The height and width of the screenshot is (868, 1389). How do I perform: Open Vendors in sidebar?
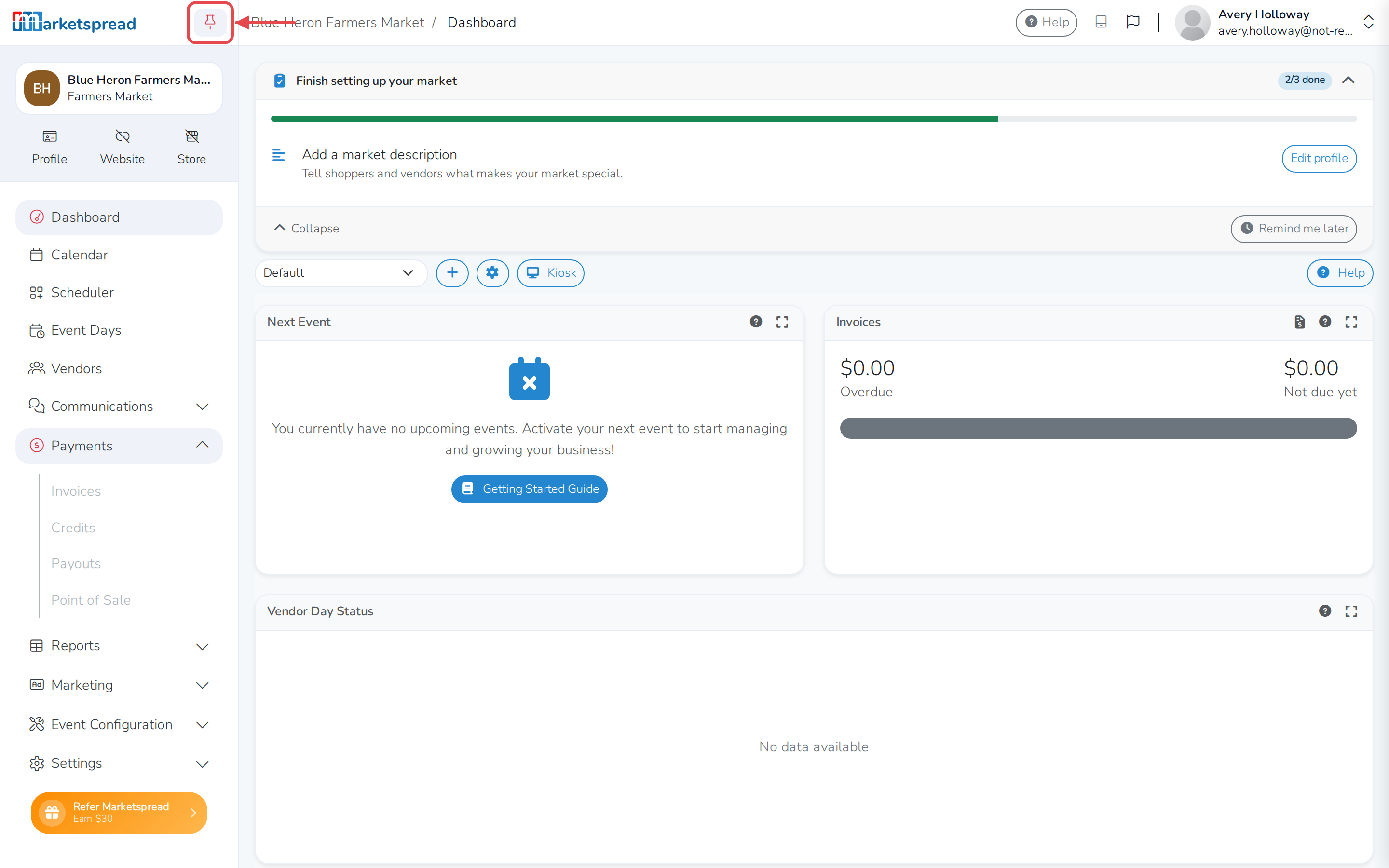click(119, 368)
